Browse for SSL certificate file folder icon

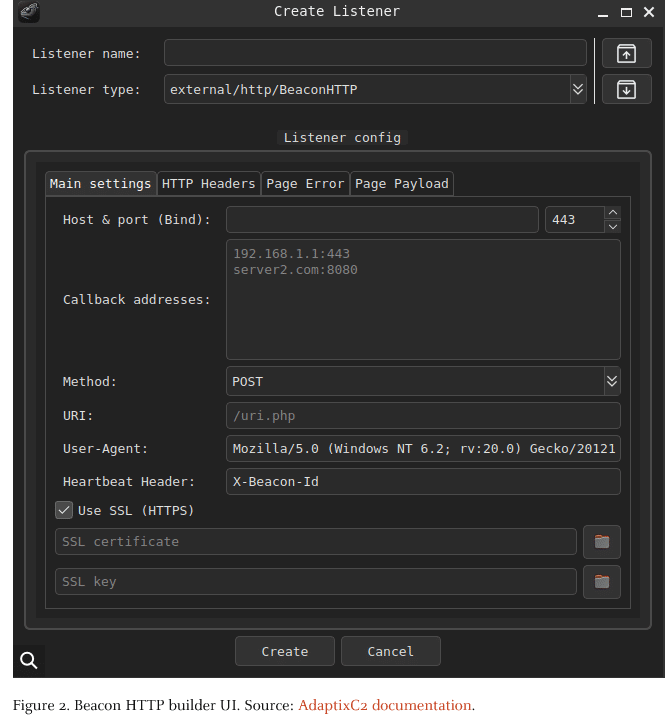[x=602, y=542]
